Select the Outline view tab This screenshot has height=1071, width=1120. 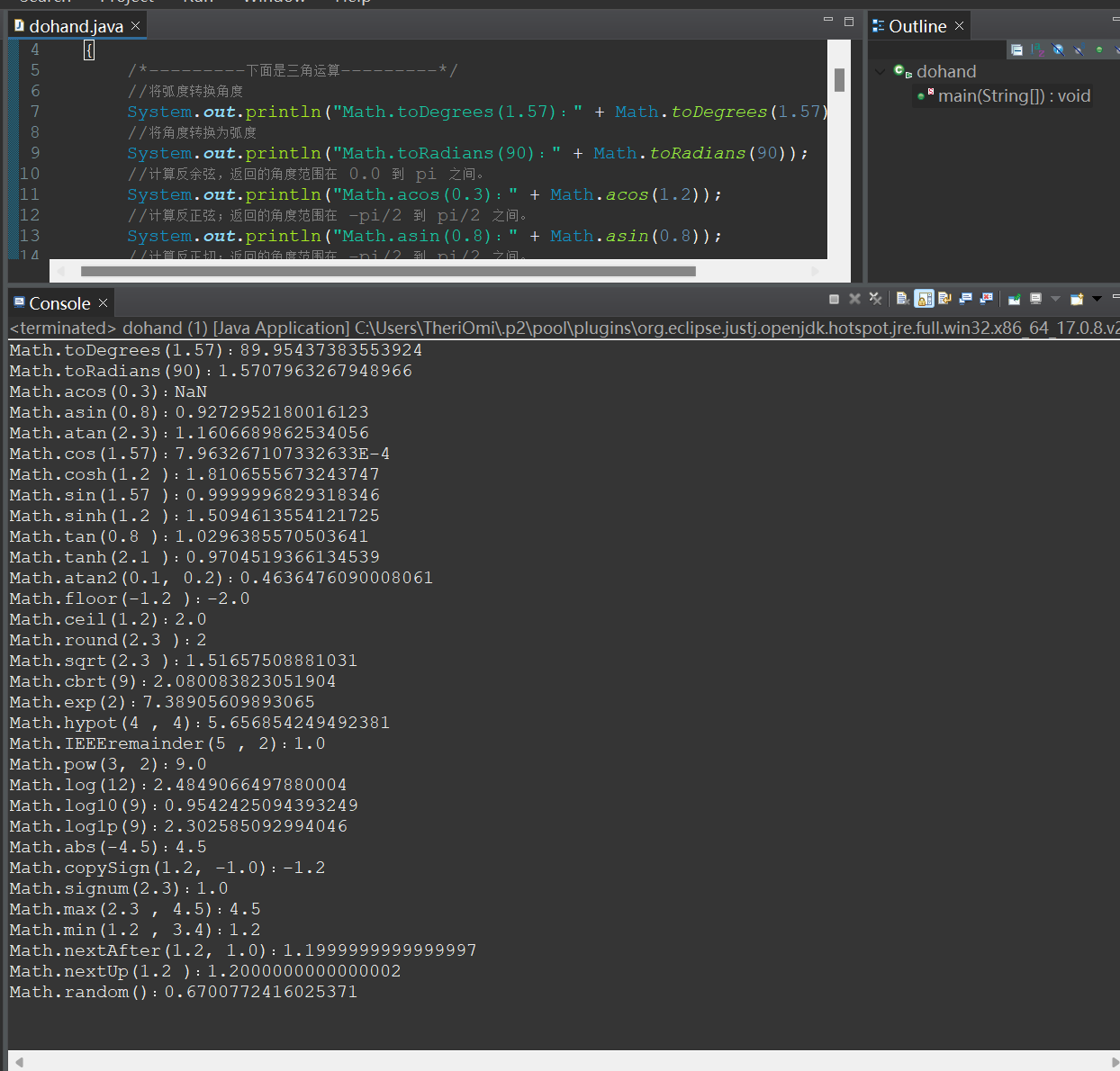(x=917, y=26)
